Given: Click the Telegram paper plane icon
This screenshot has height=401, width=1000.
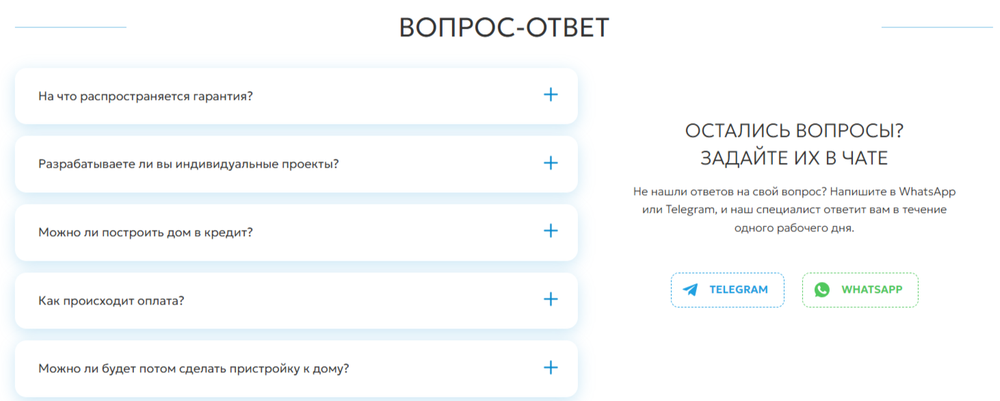Looking at the screenshot, I should [690, 290].
